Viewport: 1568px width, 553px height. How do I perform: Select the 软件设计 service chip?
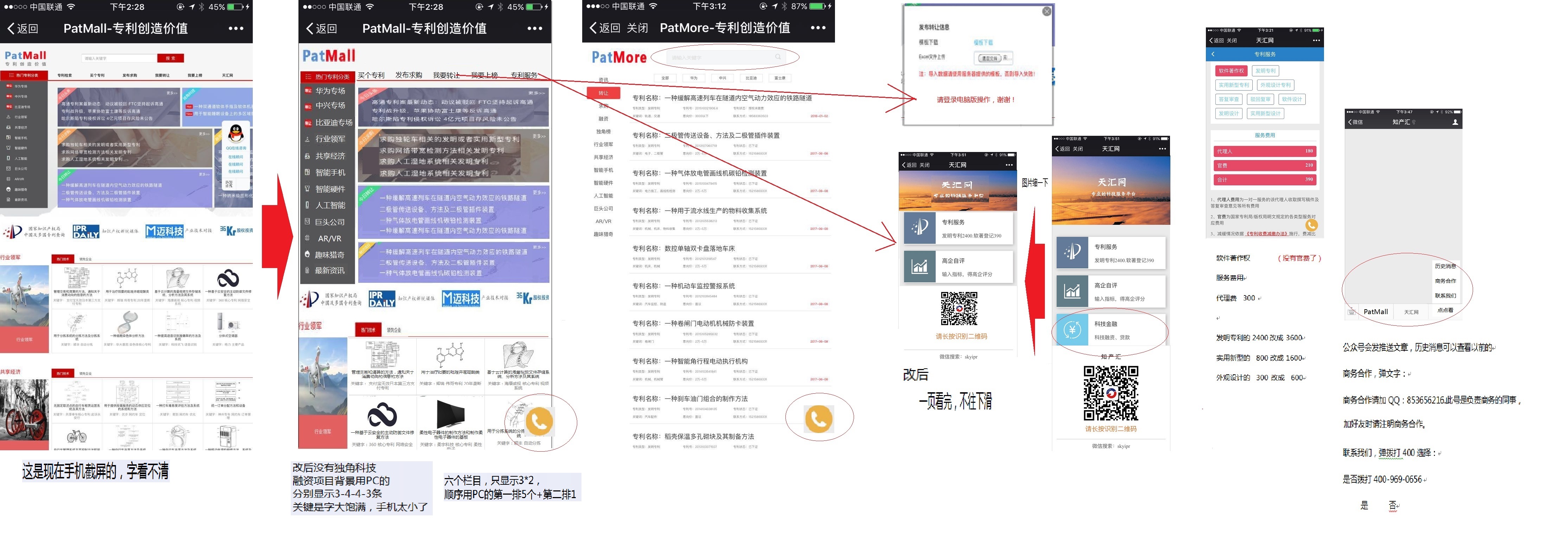(x=1292, y=98)
